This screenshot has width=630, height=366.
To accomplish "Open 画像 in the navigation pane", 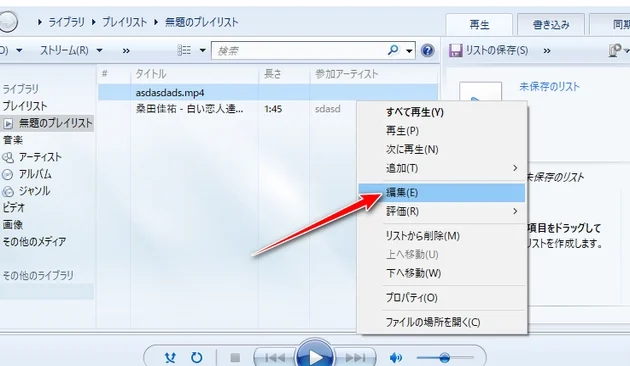I will pos(13,225).
